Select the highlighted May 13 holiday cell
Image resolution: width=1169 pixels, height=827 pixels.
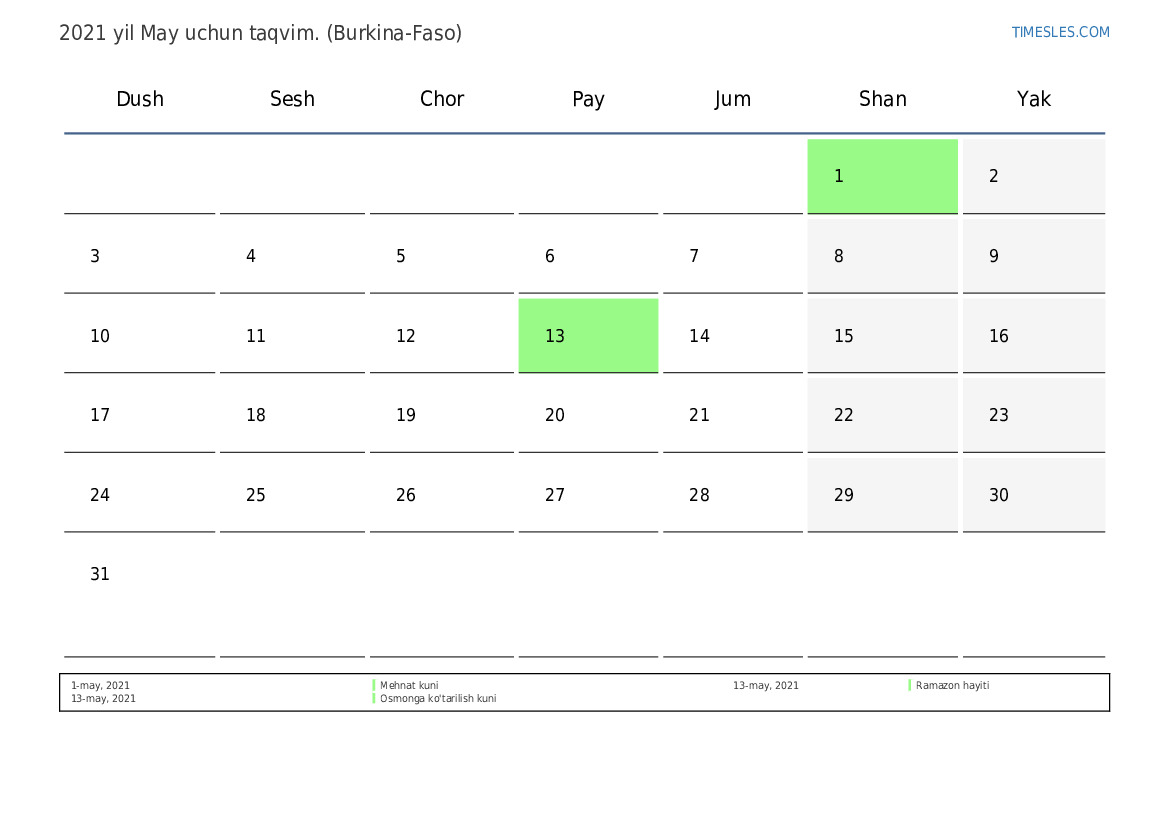pos(588,336)
